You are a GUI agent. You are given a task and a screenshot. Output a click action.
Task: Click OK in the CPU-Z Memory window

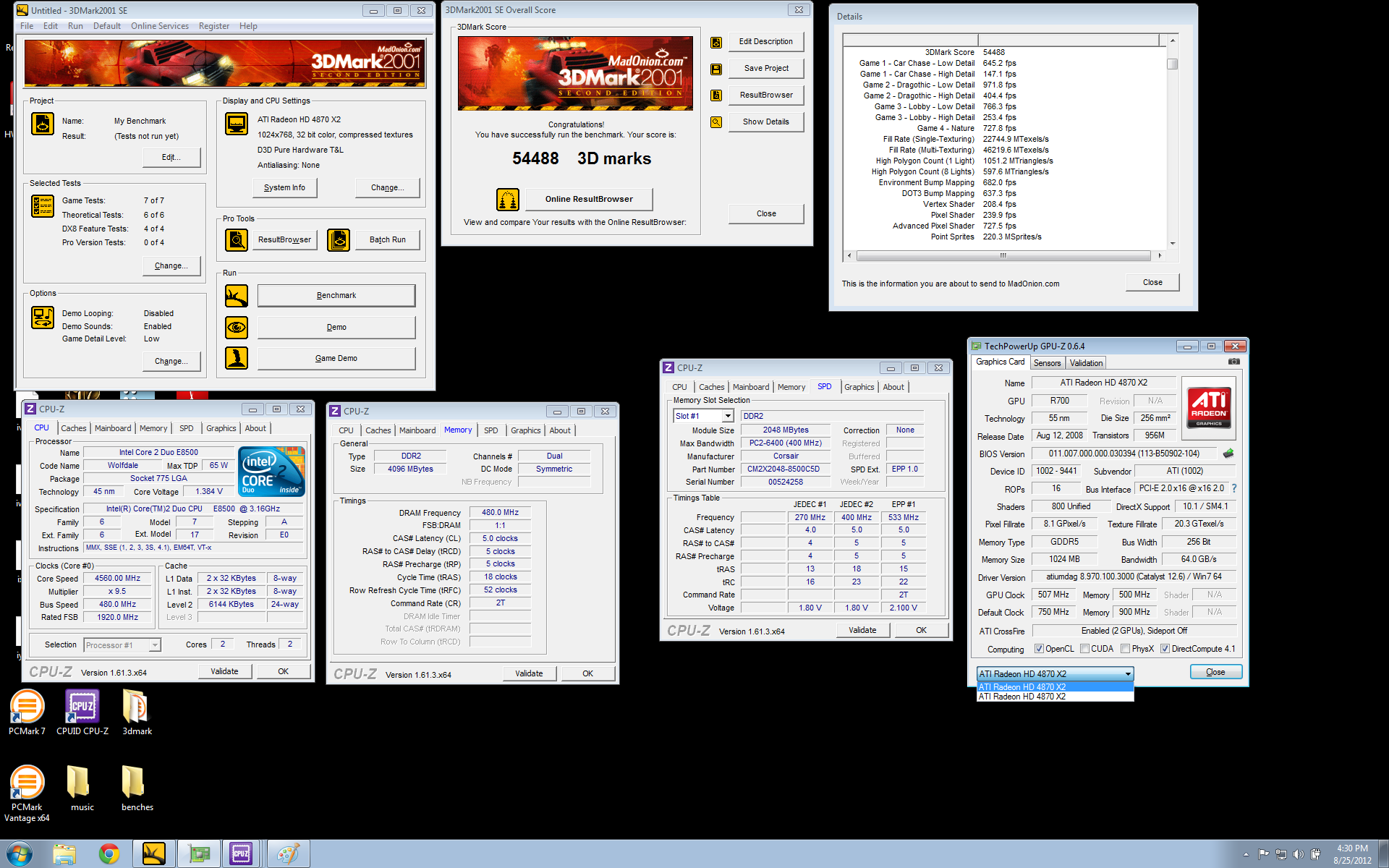587,673
